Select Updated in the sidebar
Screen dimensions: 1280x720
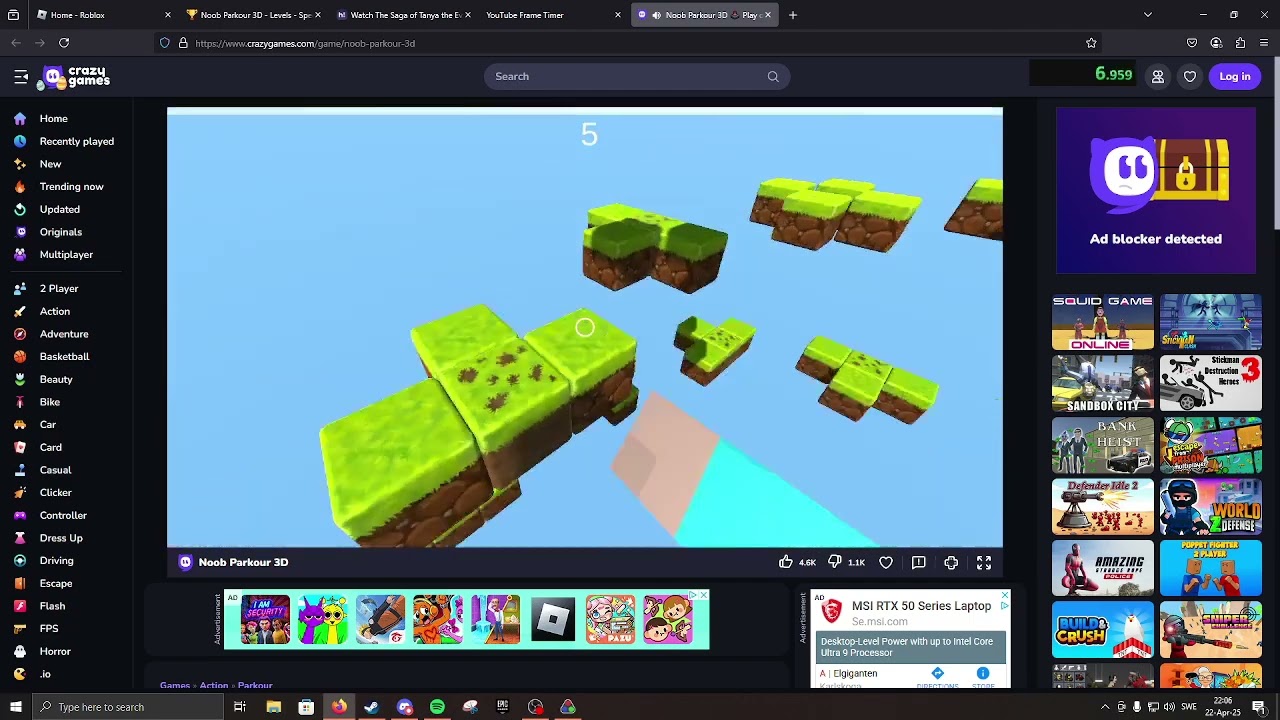[59, 209]
